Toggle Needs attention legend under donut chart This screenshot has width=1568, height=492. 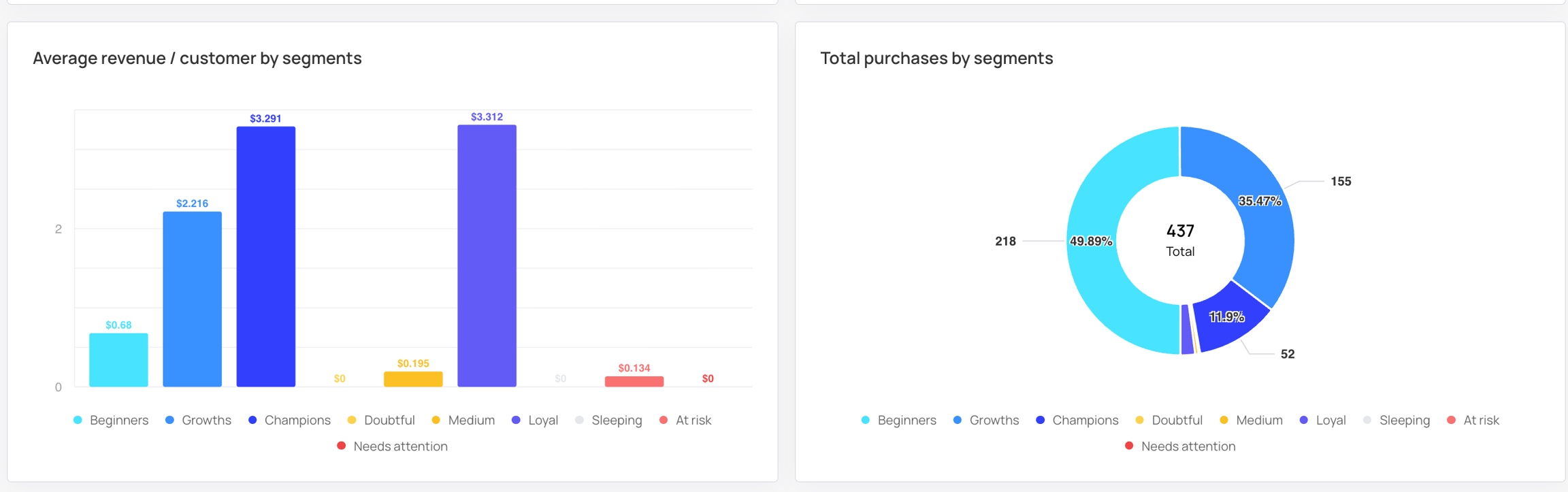tap(1180, 446)
